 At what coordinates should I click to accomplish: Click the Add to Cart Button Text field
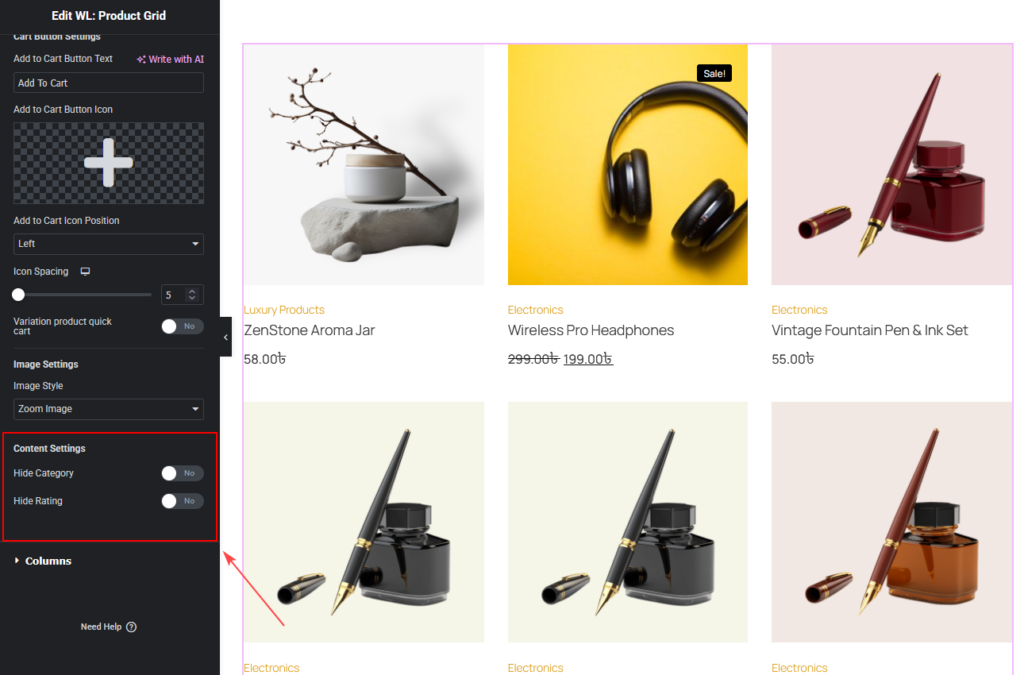[x=108, y=83]
